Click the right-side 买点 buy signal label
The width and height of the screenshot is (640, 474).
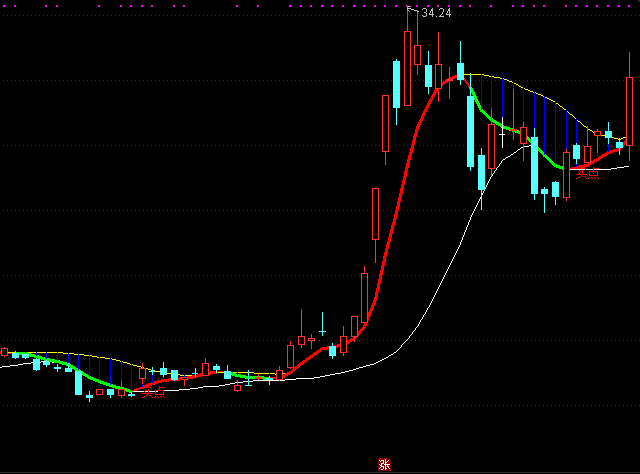pos(587,174)
